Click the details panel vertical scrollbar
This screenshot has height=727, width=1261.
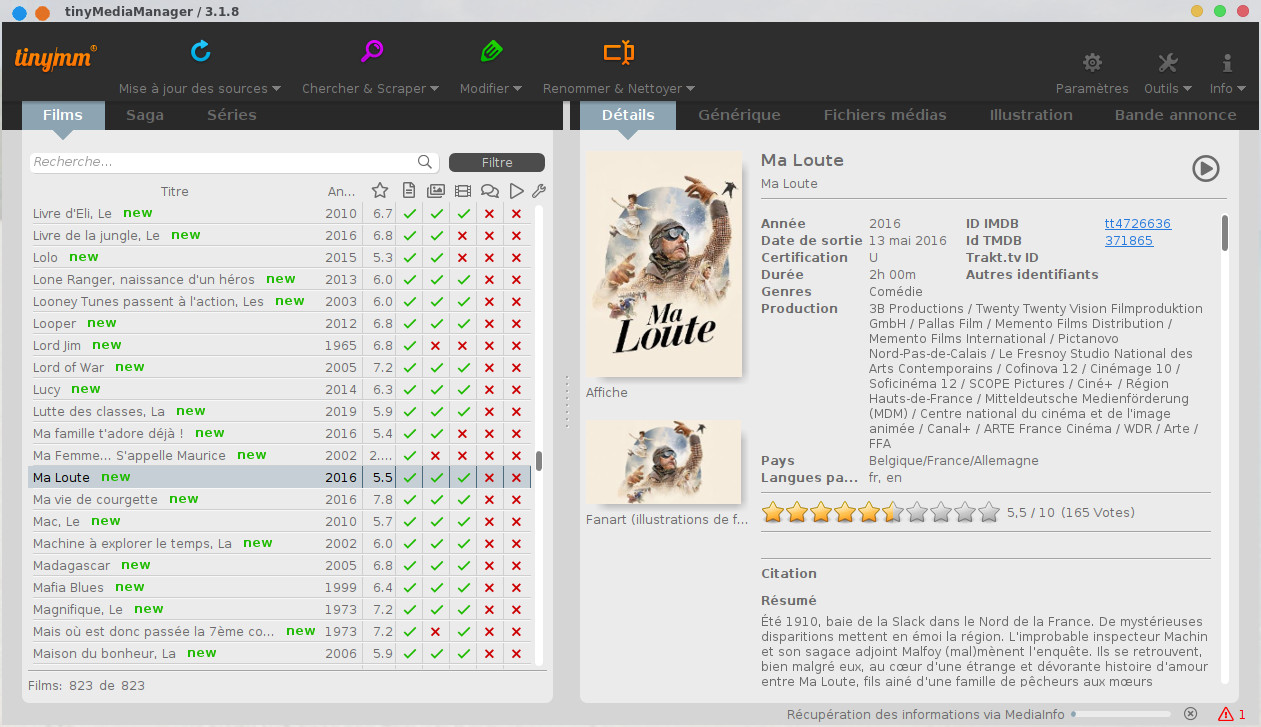pyautogui.click(x=1224, y=232)
